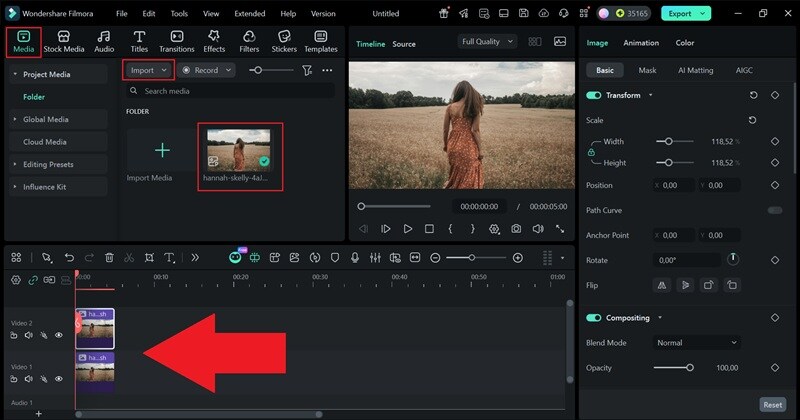
Task: Click the Search media field
Action: pyautogui.click(x=230, y=91)
